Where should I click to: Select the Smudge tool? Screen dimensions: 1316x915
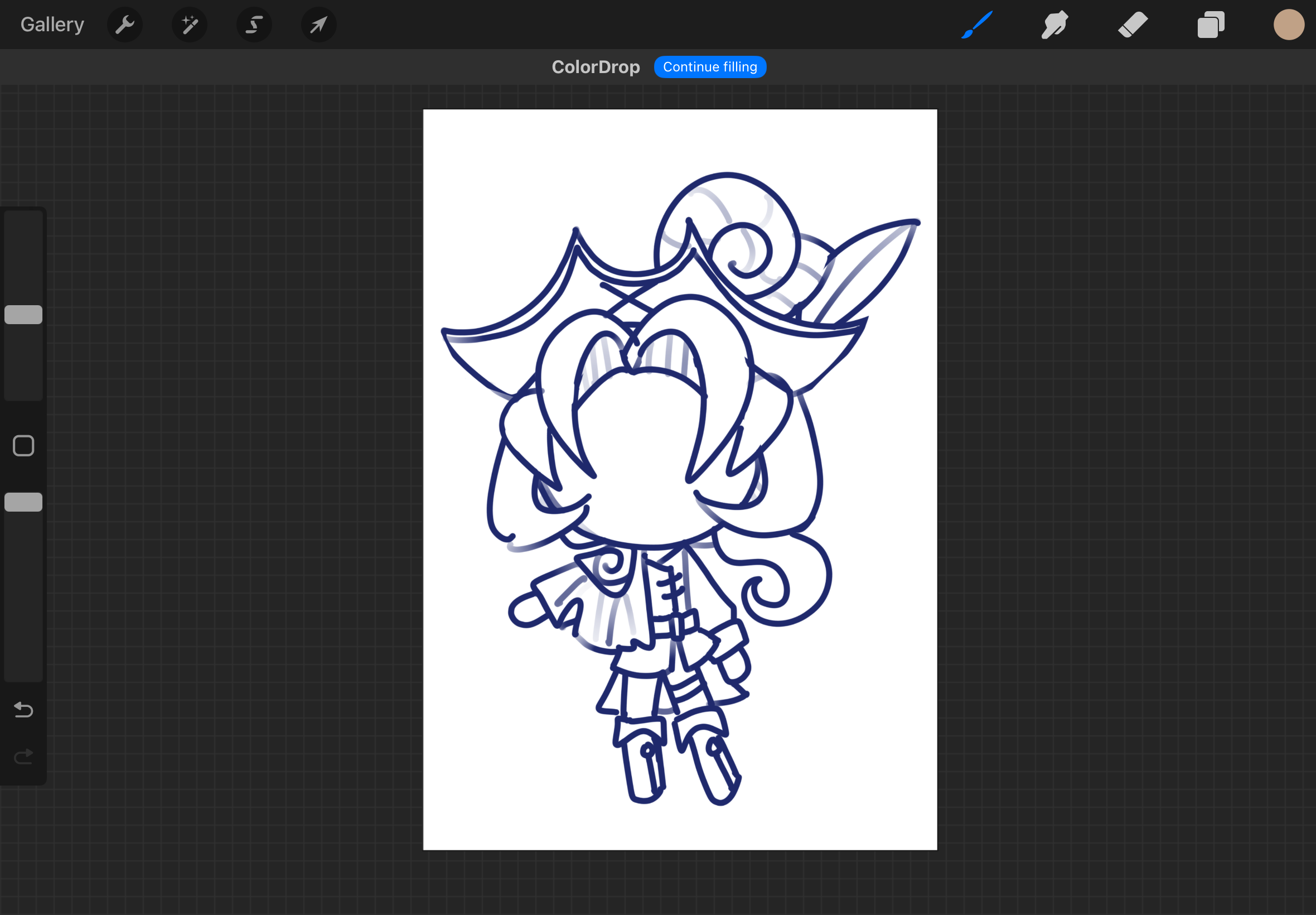1054,25
